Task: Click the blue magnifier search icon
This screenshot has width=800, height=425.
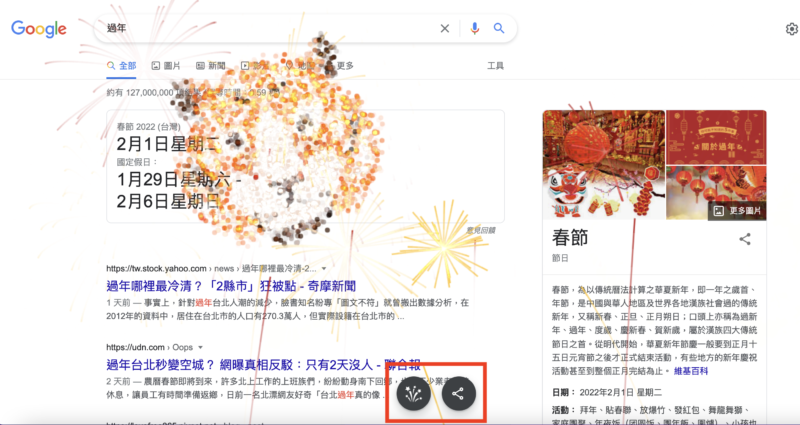Action: click(x=499, y=29)
